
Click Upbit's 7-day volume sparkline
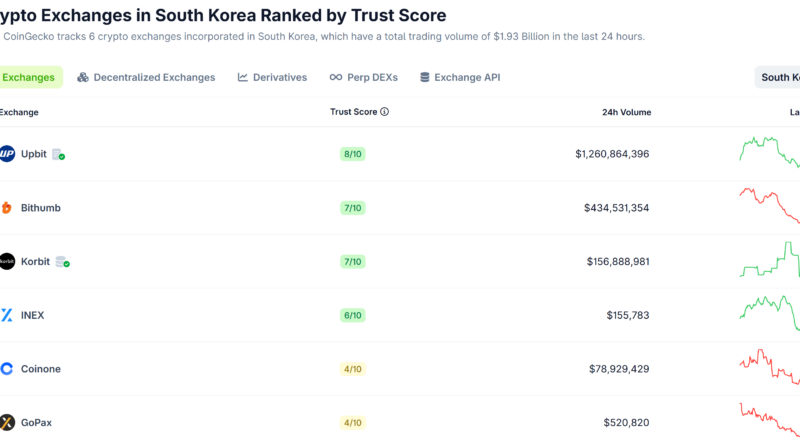[x=770, y=152]
